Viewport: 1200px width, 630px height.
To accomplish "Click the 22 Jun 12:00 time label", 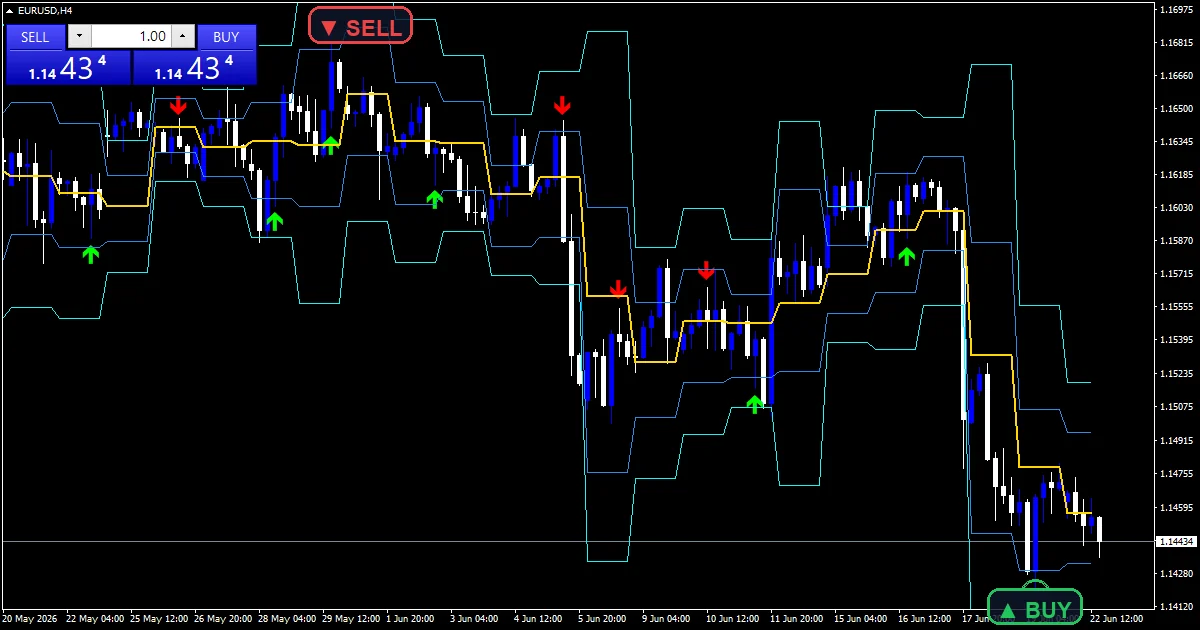I will (x=1116, y=619).
